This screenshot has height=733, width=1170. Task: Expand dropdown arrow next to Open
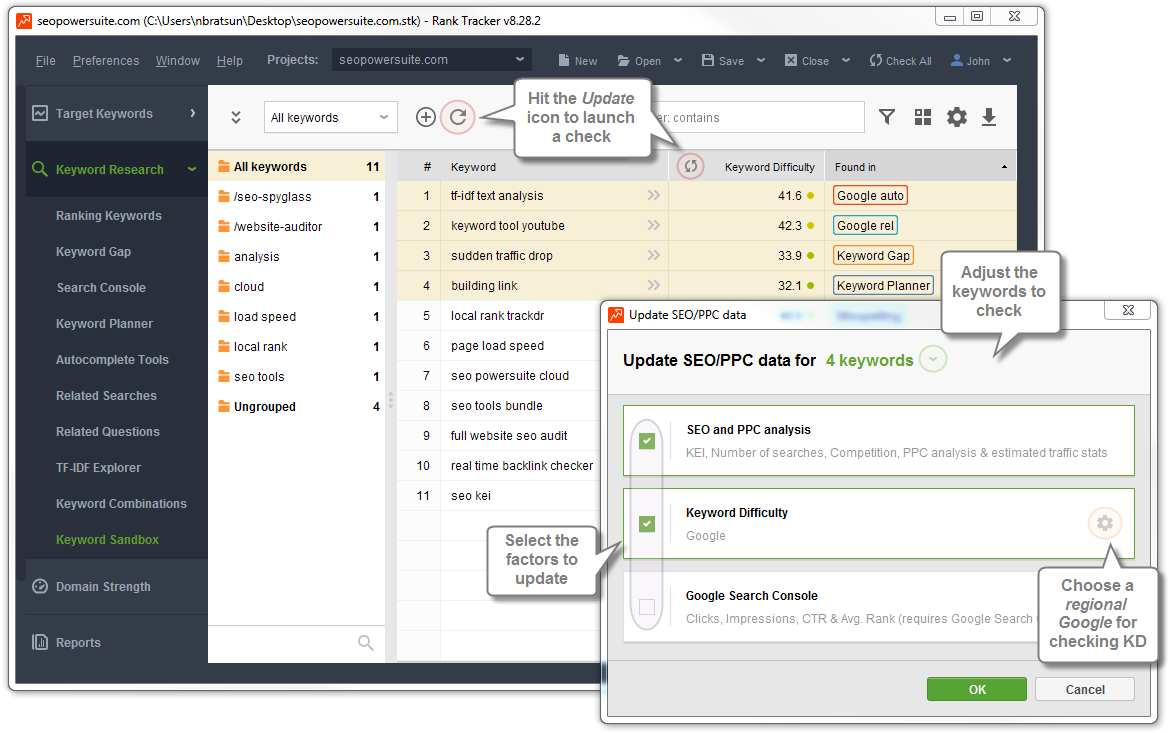pyautogui.click(x=678, y=60)
